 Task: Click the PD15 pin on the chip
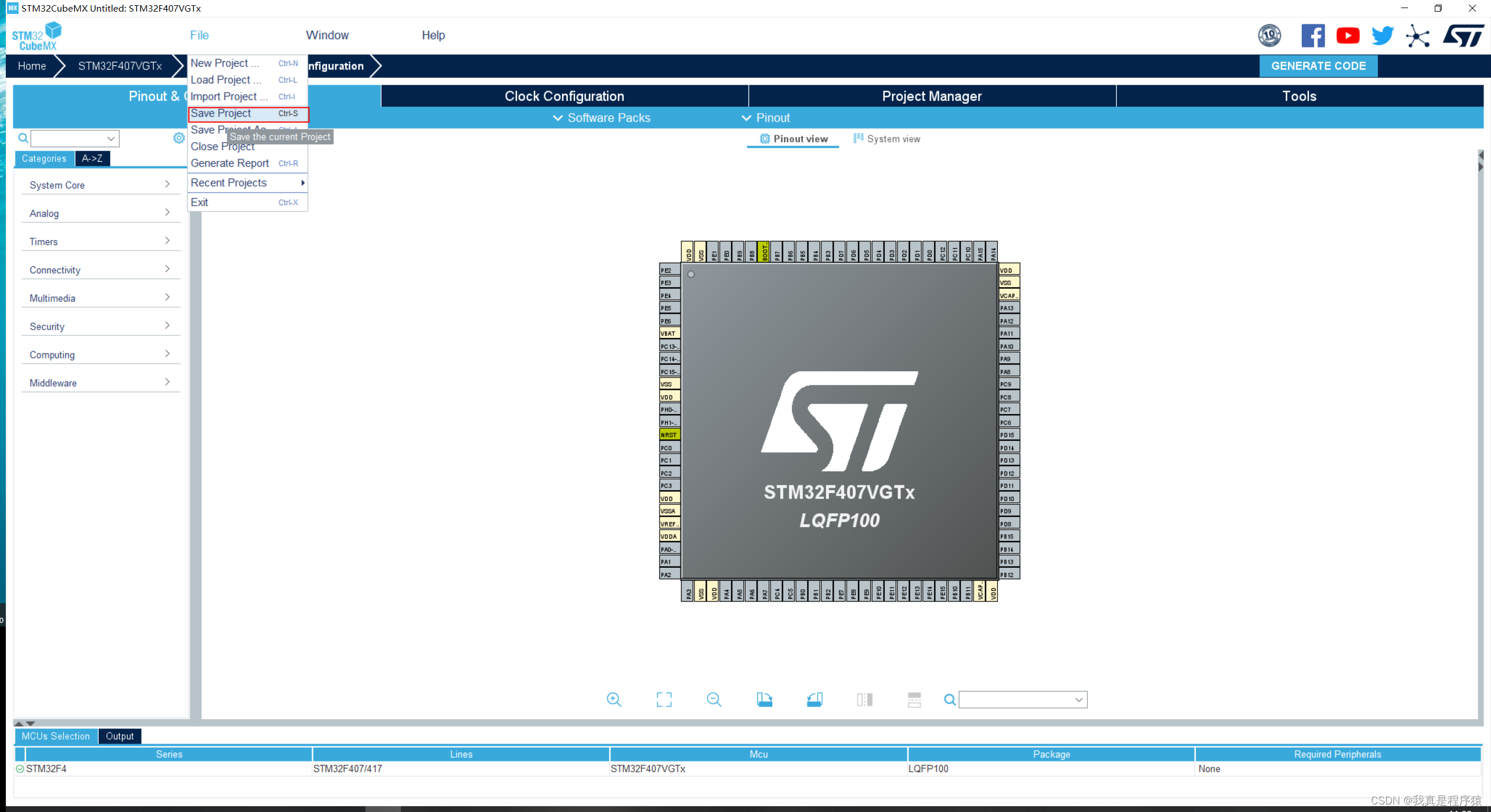(1008, 434)
